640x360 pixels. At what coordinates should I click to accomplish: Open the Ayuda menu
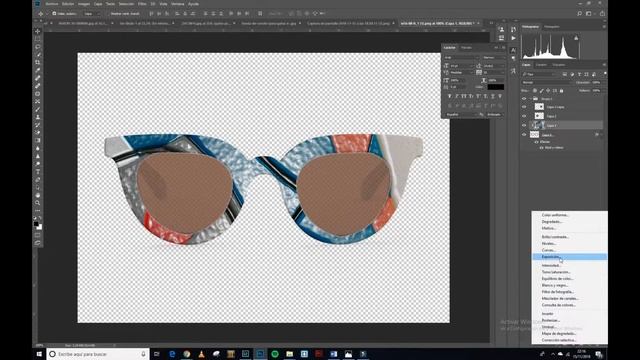coord(193,4)
